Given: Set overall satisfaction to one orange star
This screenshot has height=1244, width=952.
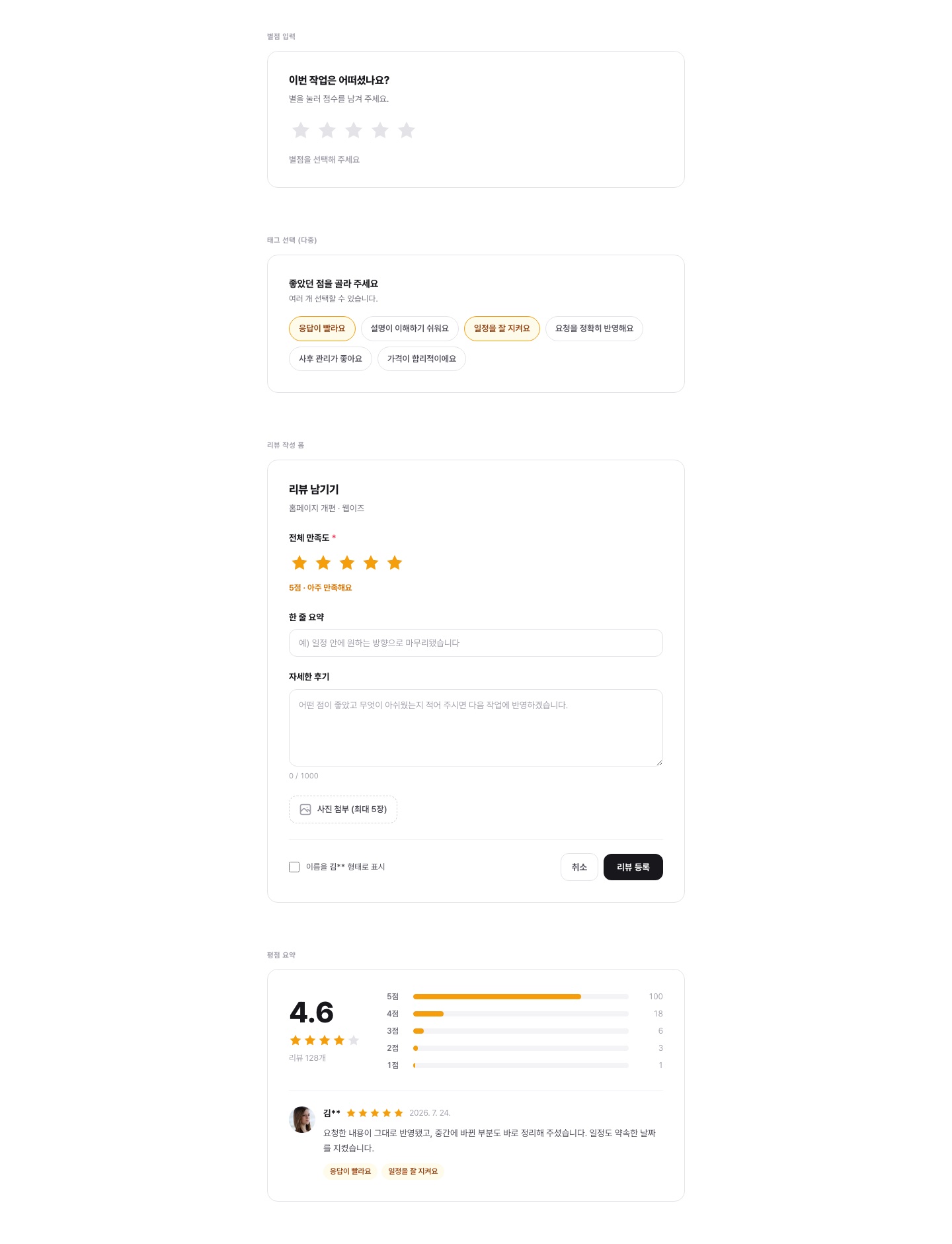Looking at the screenshot, I should coord(299,563).
